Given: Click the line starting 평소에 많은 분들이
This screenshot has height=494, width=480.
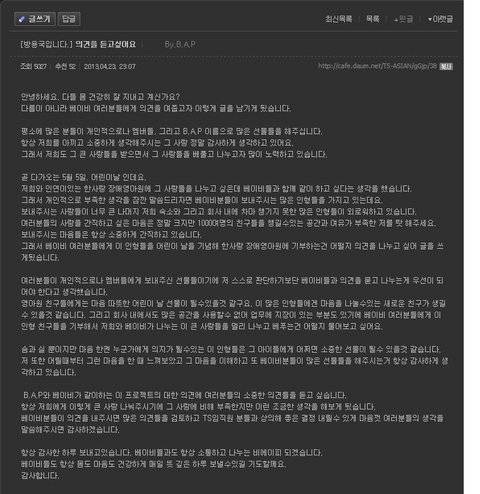Looking at the screenshot, I should (x=171, y=131).
